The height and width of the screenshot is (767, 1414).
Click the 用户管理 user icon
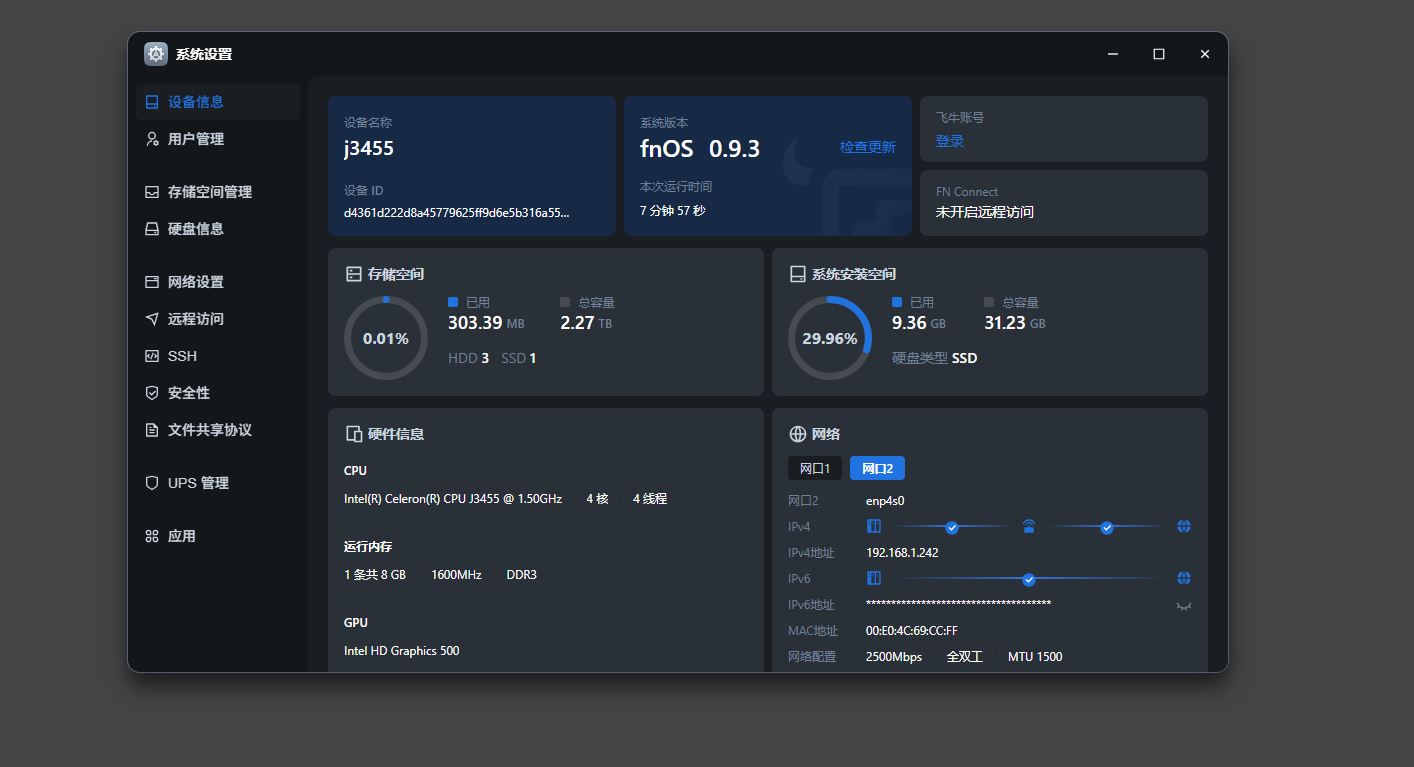tap(152, 139)
